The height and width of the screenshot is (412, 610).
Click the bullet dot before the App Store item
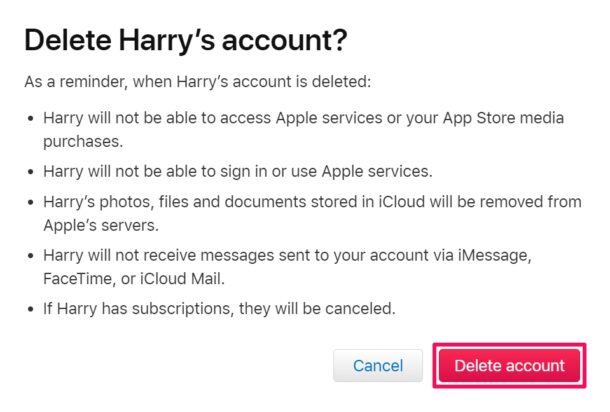pos(30,119)
